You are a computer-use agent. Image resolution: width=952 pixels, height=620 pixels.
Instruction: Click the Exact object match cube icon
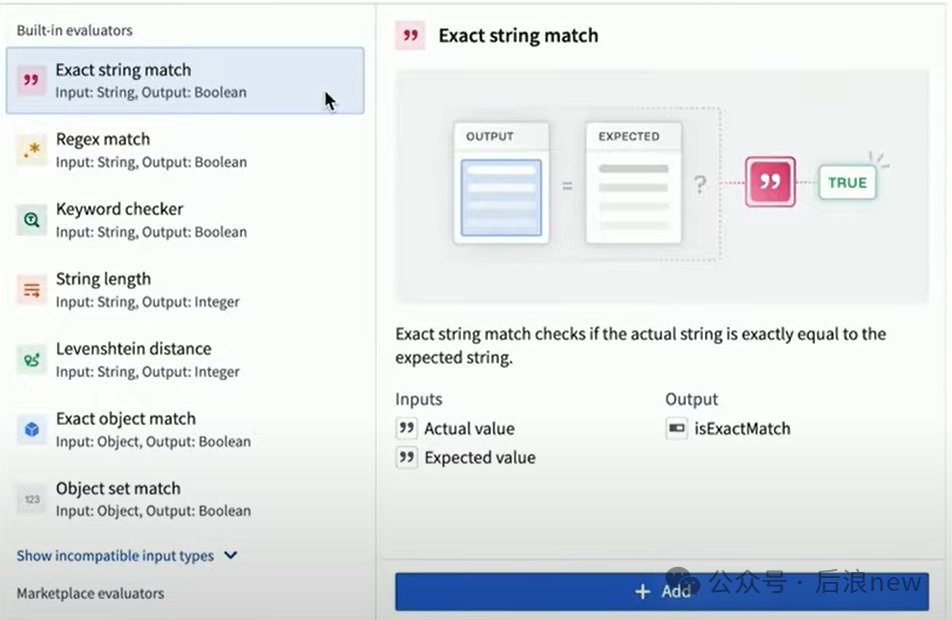32,430
